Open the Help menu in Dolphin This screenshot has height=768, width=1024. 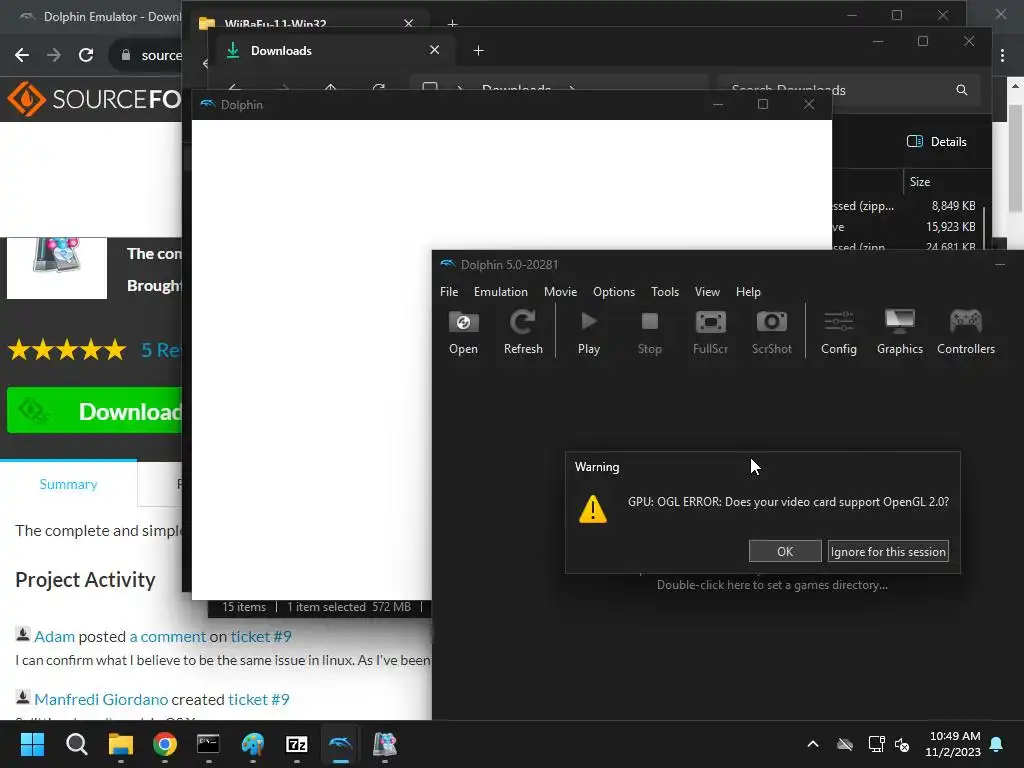pos(748,292)
